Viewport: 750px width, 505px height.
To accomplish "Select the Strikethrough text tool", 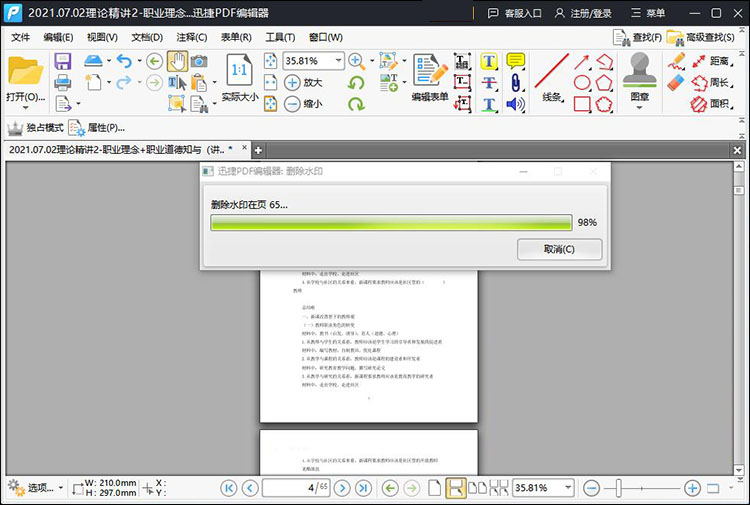I will pyautogui.click(x=489, y=83).
